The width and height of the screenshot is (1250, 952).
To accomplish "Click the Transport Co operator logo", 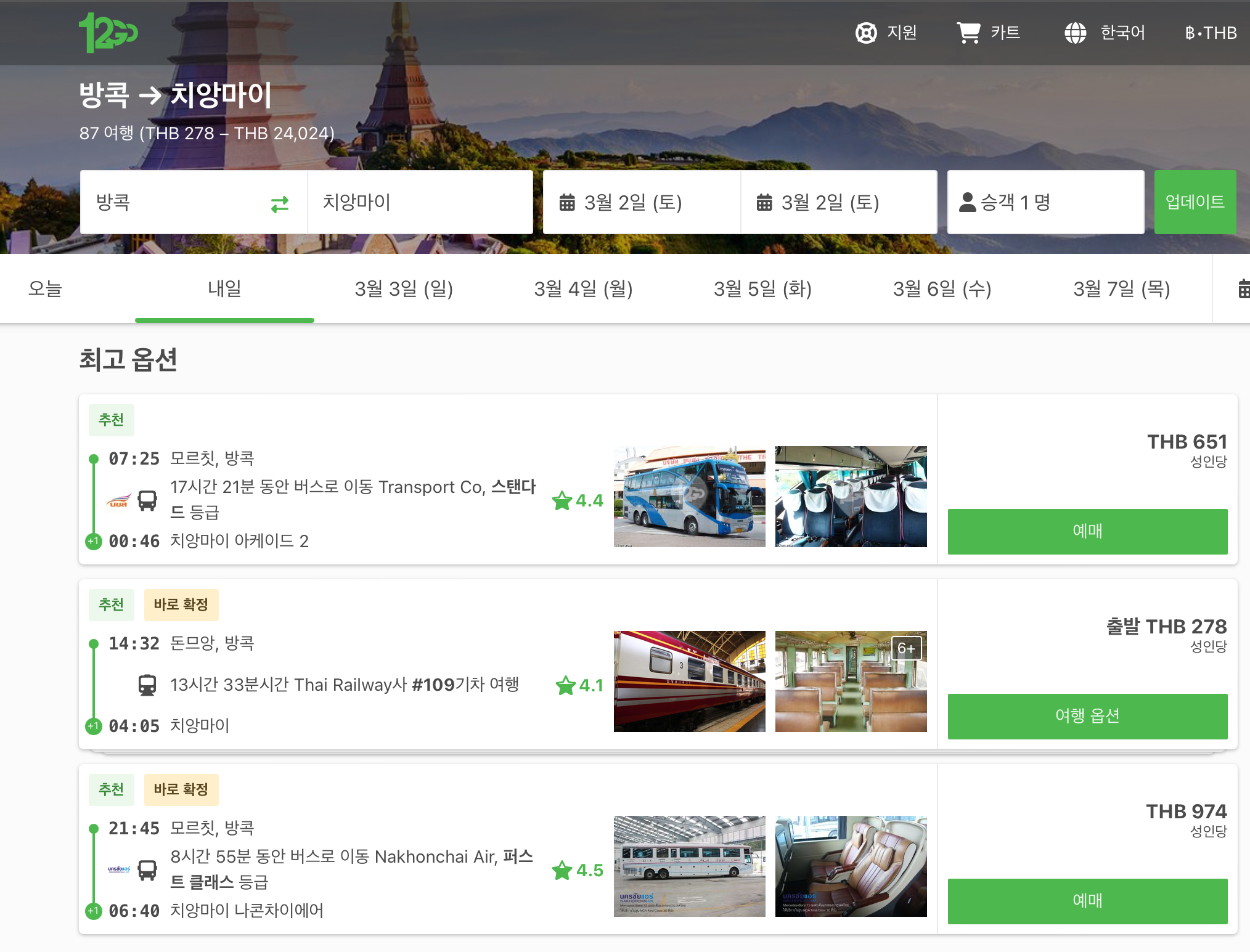I will click(x=119, y=500).
